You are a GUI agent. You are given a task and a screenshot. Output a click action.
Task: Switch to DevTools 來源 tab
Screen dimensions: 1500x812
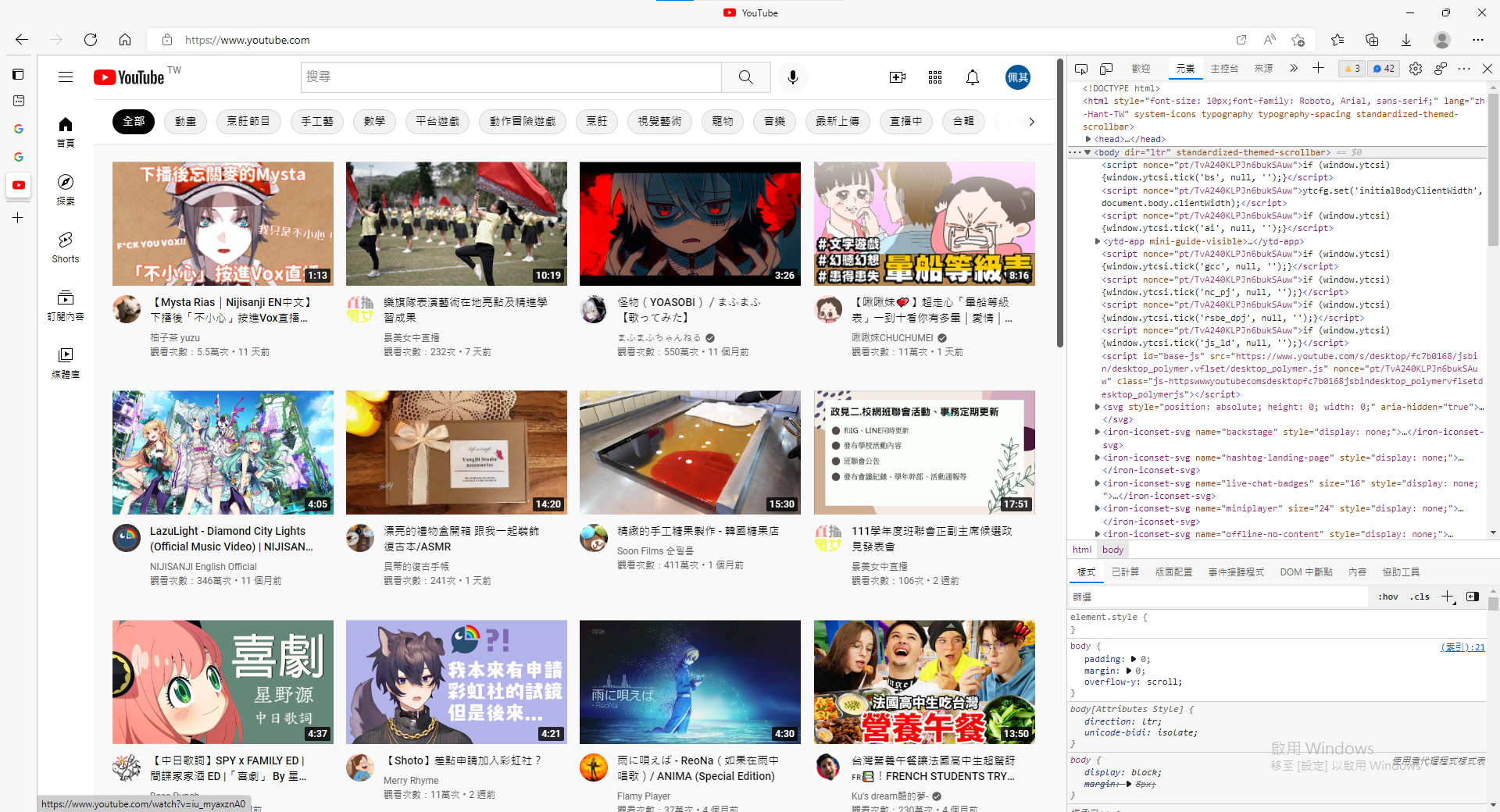1263,69
